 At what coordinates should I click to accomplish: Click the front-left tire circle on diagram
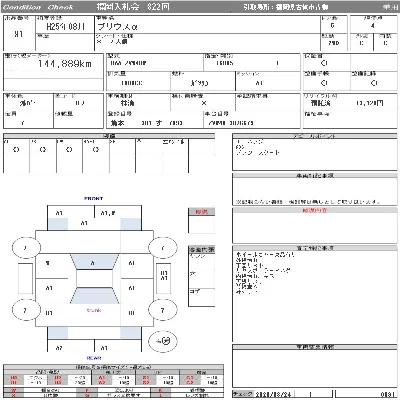pos(26,248)
